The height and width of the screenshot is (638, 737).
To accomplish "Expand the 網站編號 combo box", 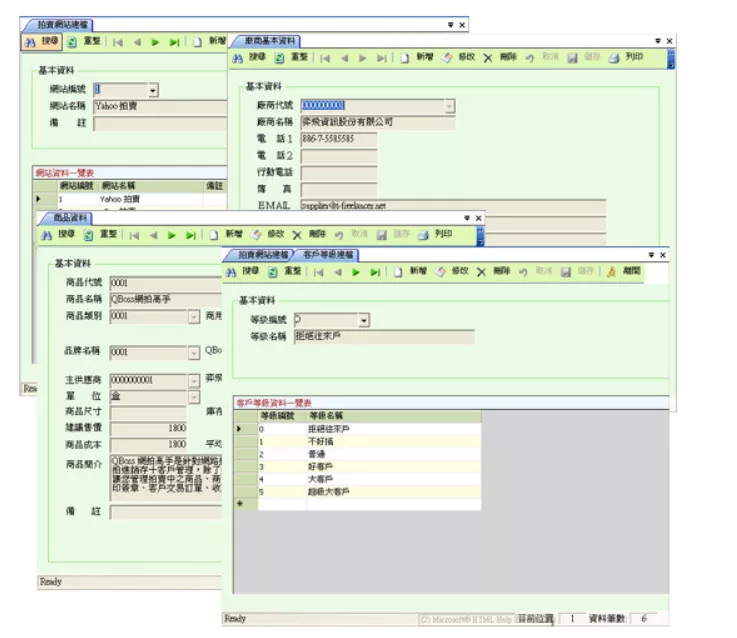I will 153,90.
